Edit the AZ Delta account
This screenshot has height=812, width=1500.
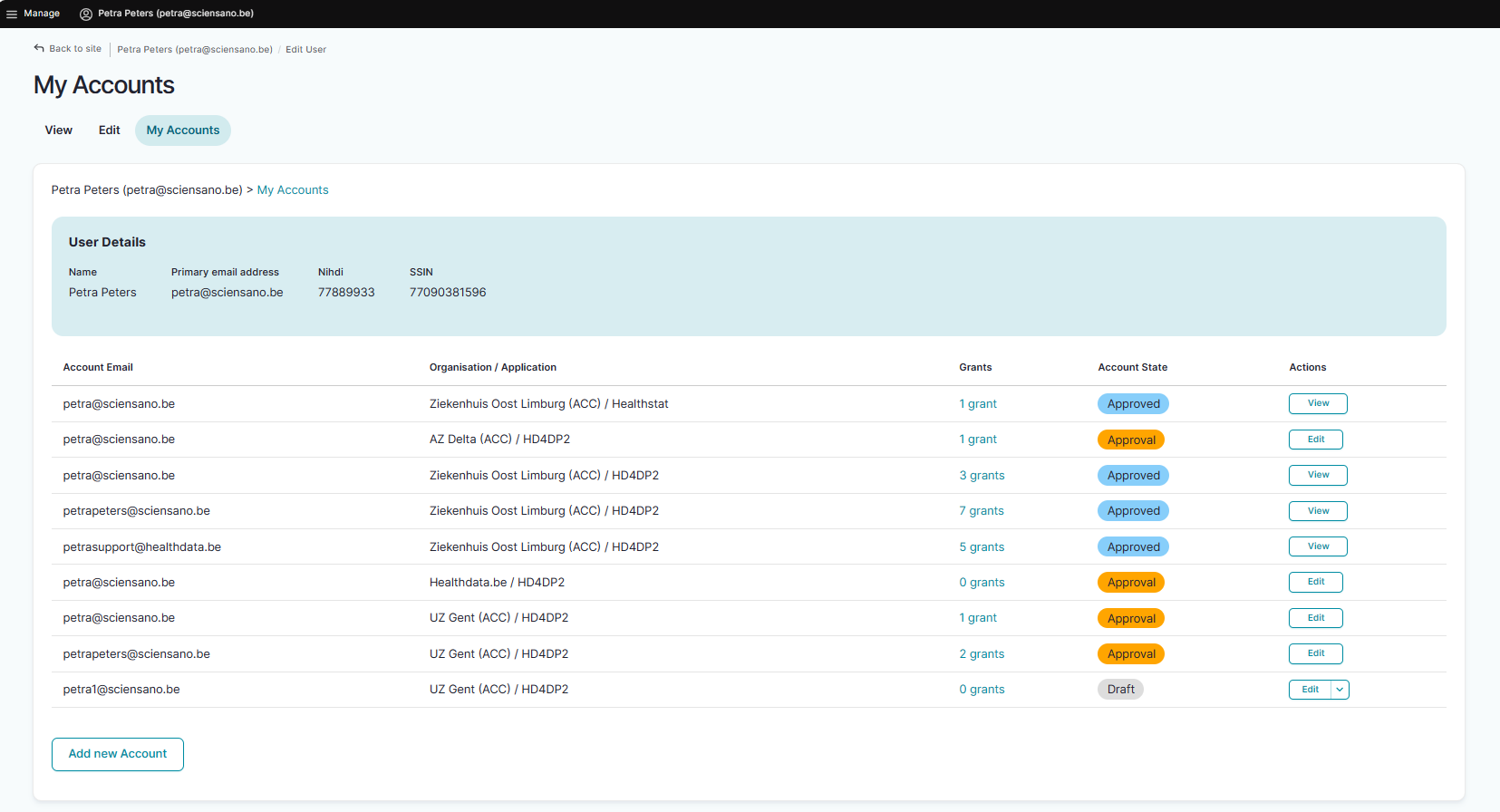[x=1315, y=440]
